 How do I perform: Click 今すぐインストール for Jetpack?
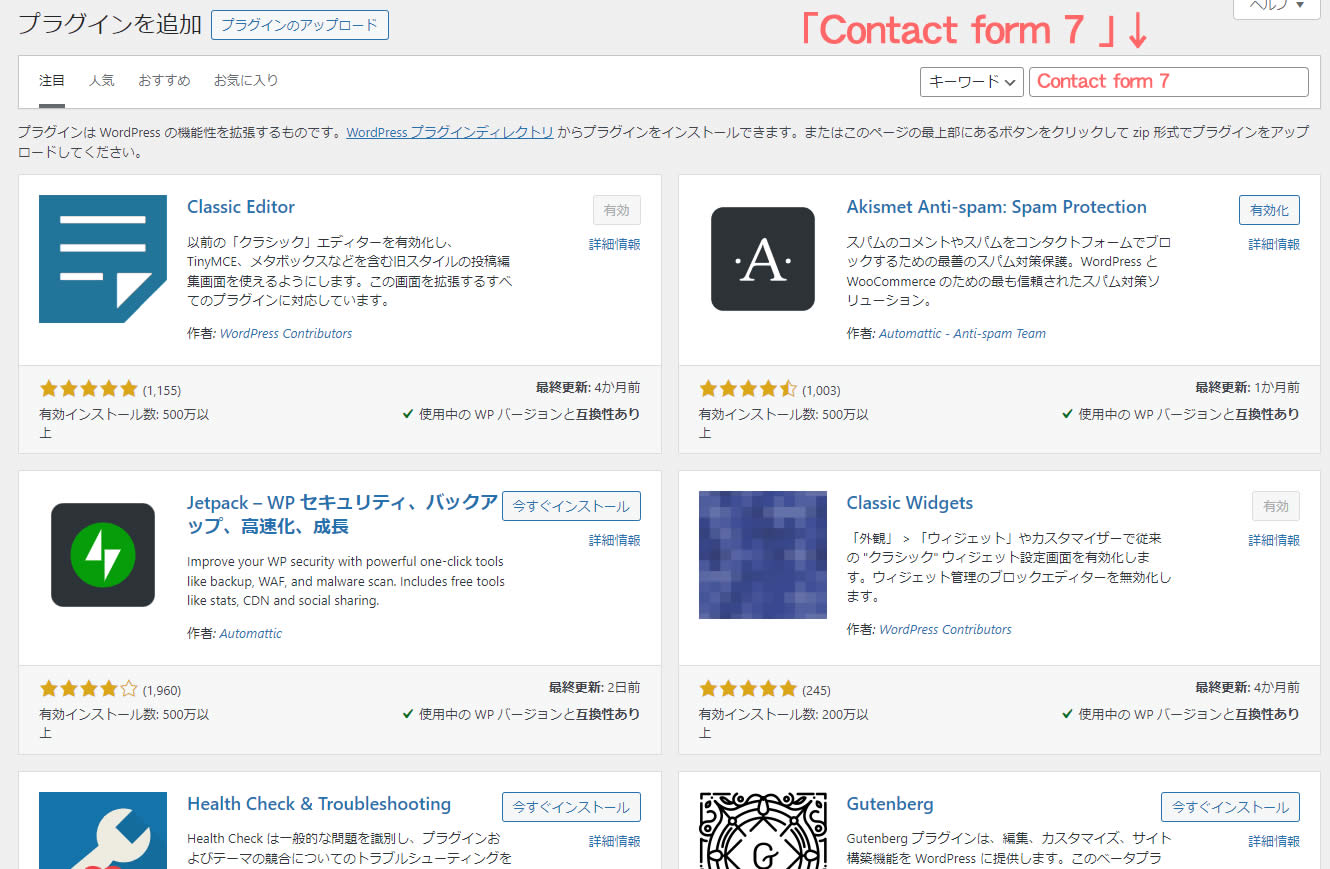tap(571, 506)
